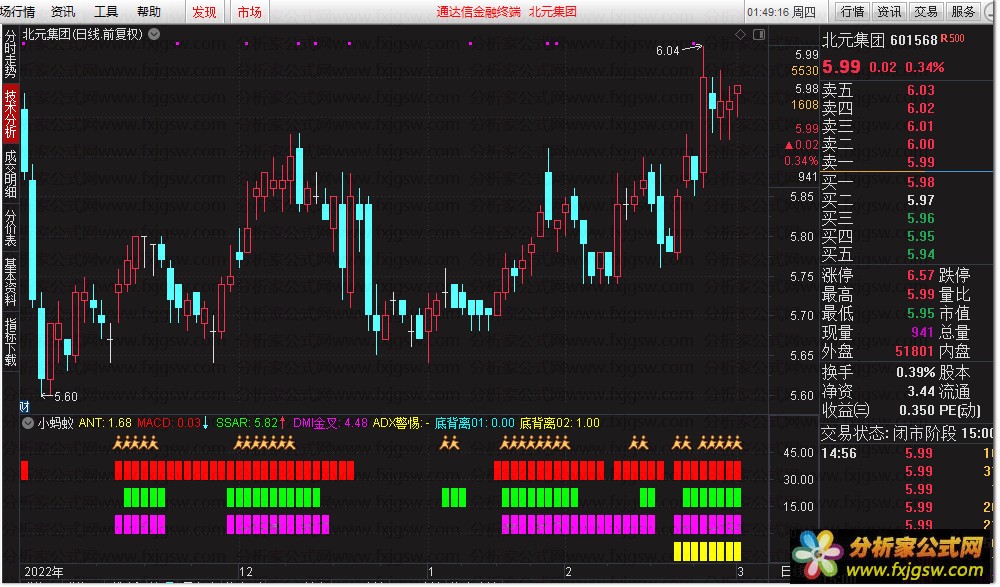This screenshot has width=1000, height=587.
Task: Open the 资讯 menu in the menu bar
Action: click(x=63, y=11)
